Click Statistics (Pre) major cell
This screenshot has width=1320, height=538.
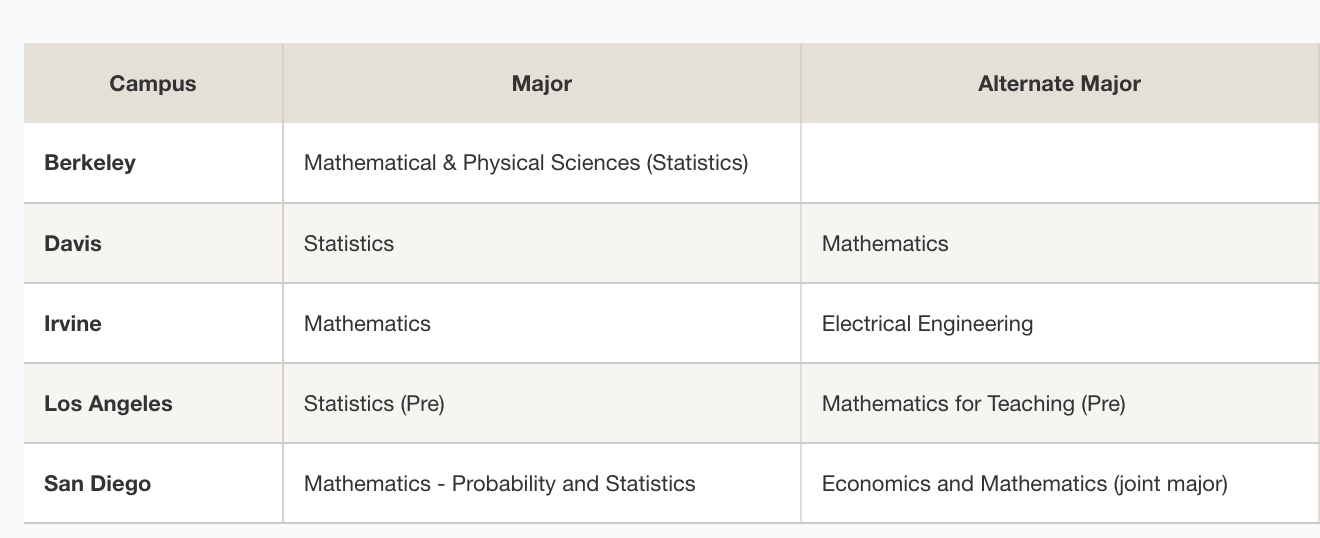(374, 403)
